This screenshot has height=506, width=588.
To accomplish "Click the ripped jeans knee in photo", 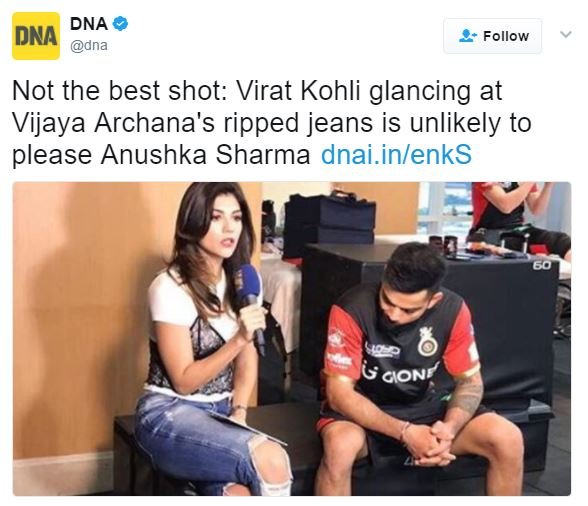I will (x=270, y=465).
